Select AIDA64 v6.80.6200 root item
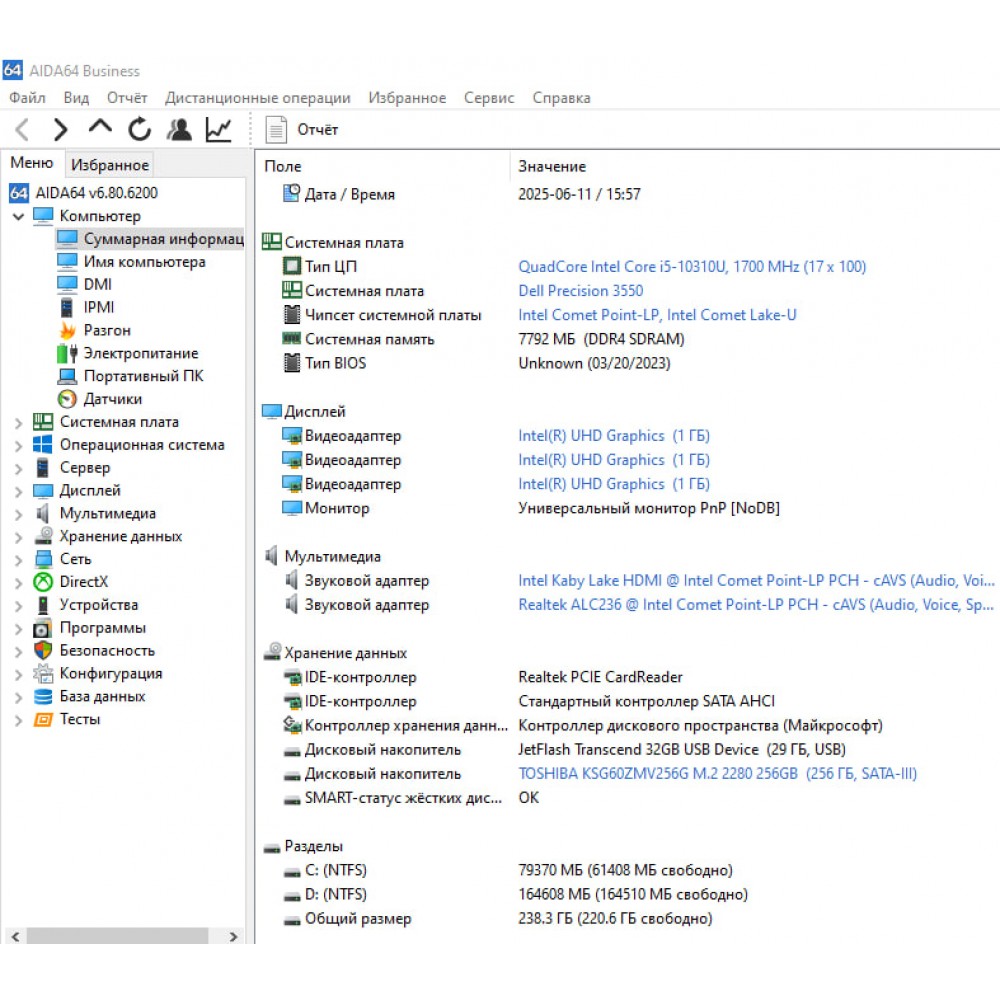The width and height of the screenshot is (1000, 1000). click(x=84, y=193)
